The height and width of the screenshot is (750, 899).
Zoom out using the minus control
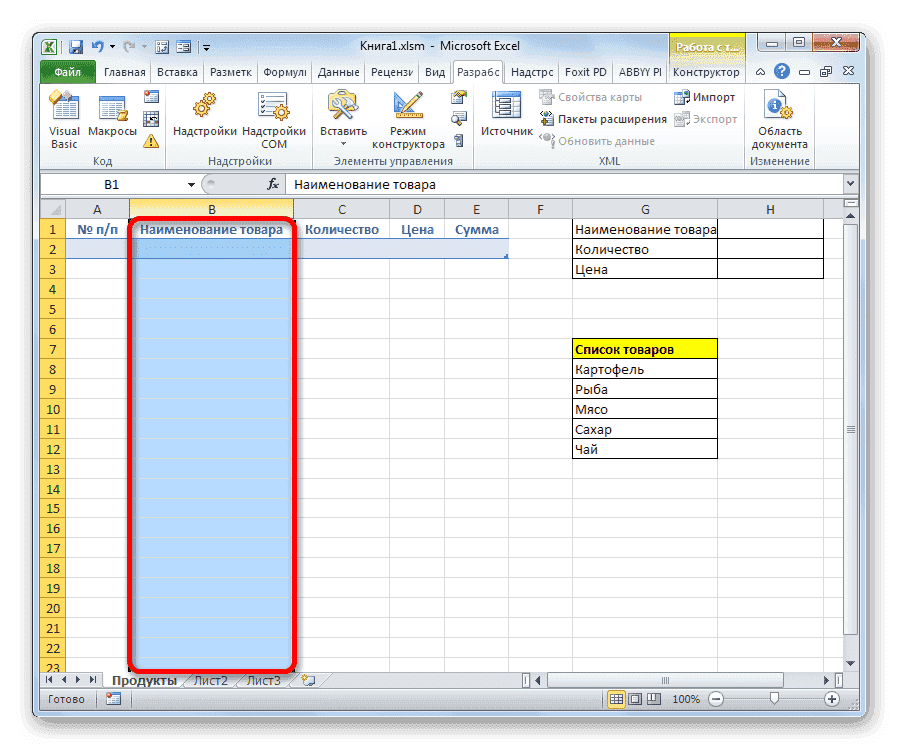click(718, 699)
